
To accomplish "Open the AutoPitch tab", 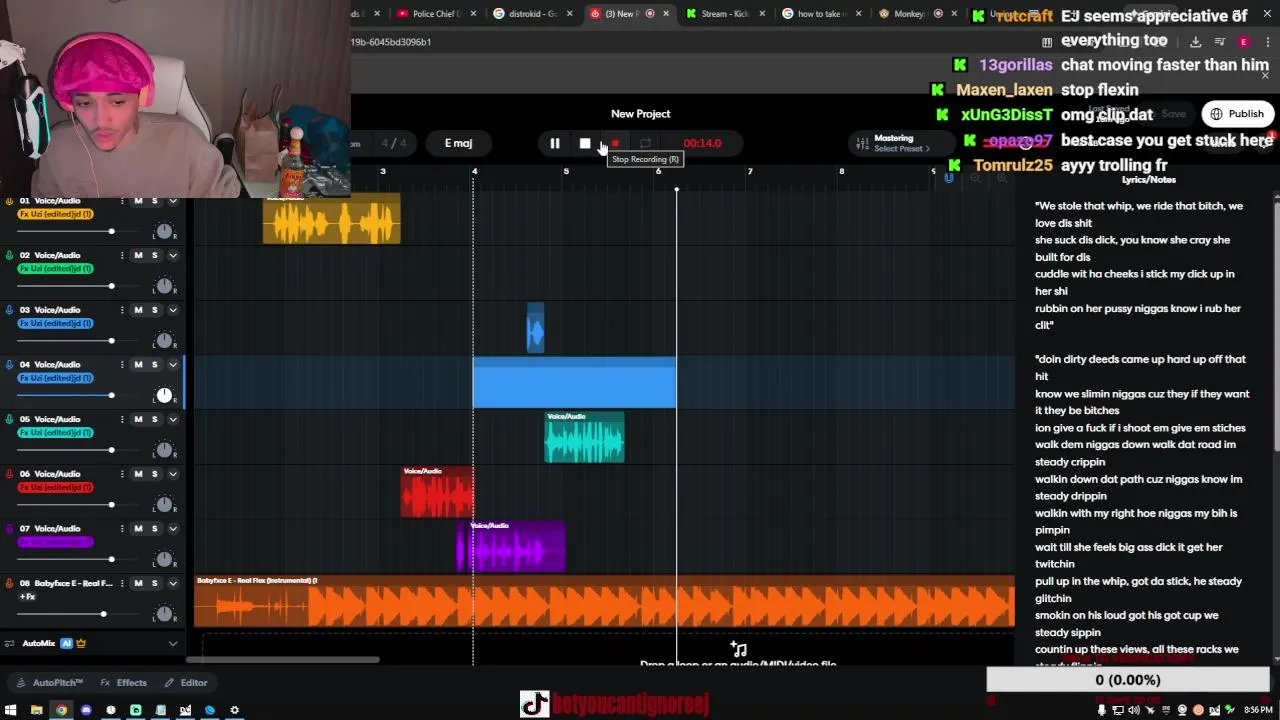I will (x=50, y=683).
